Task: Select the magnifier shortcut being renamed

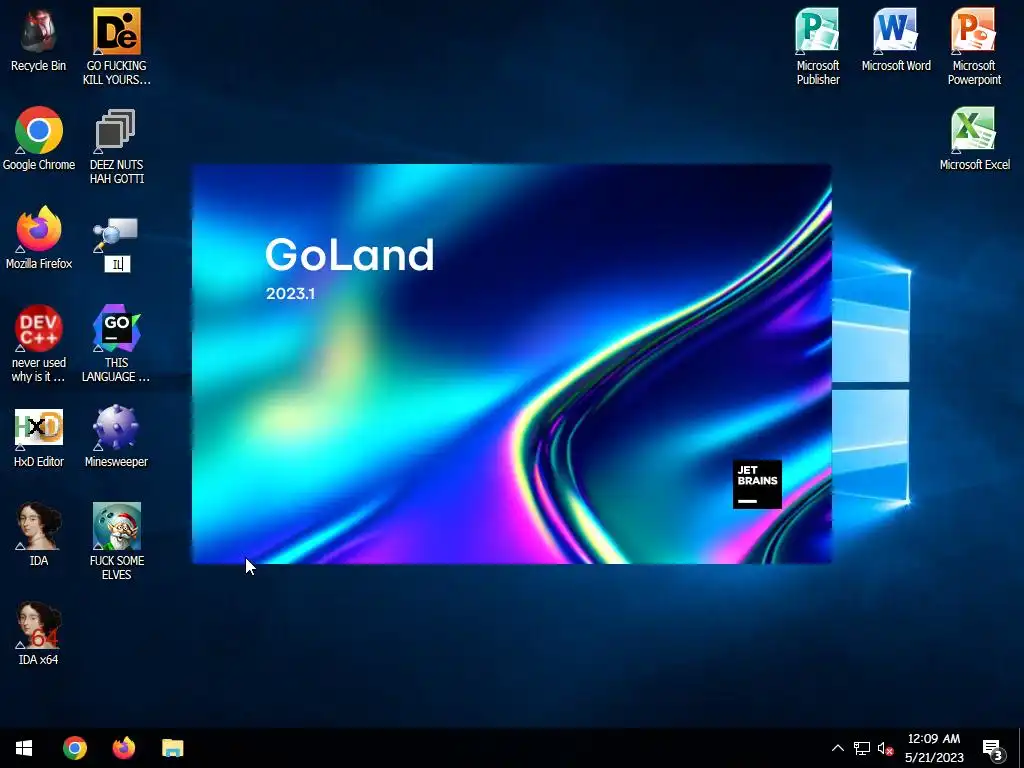Action: [116, 235]
